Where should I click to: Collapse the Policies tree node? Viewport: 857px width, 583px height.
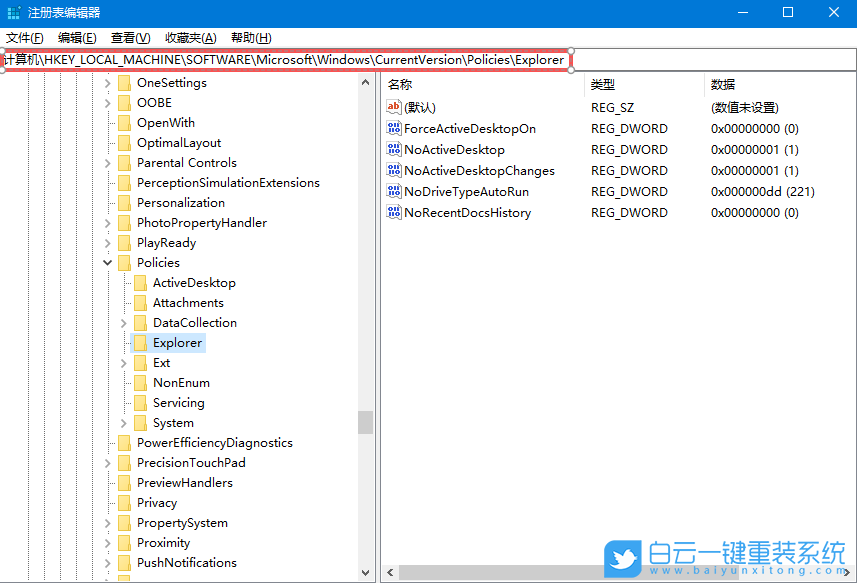[x=107, y=262]
